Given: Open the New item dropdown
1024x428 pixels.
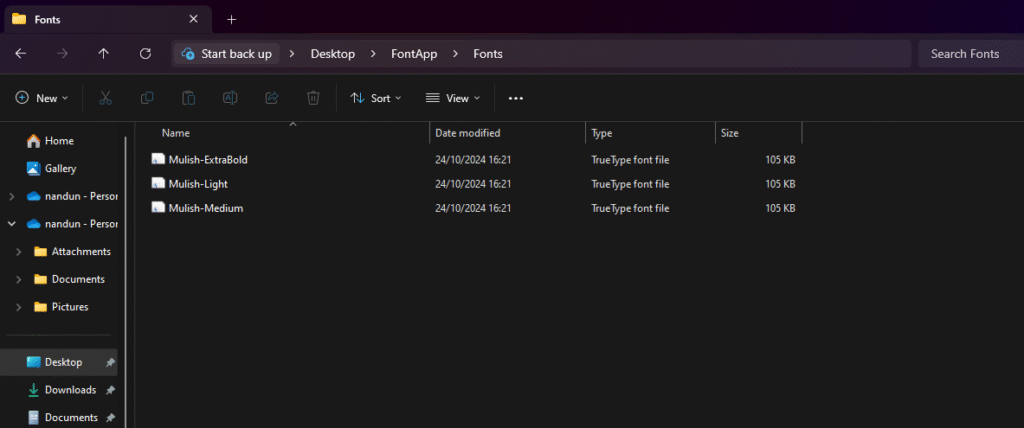Looking at the screenshot, I should point(42,98).
